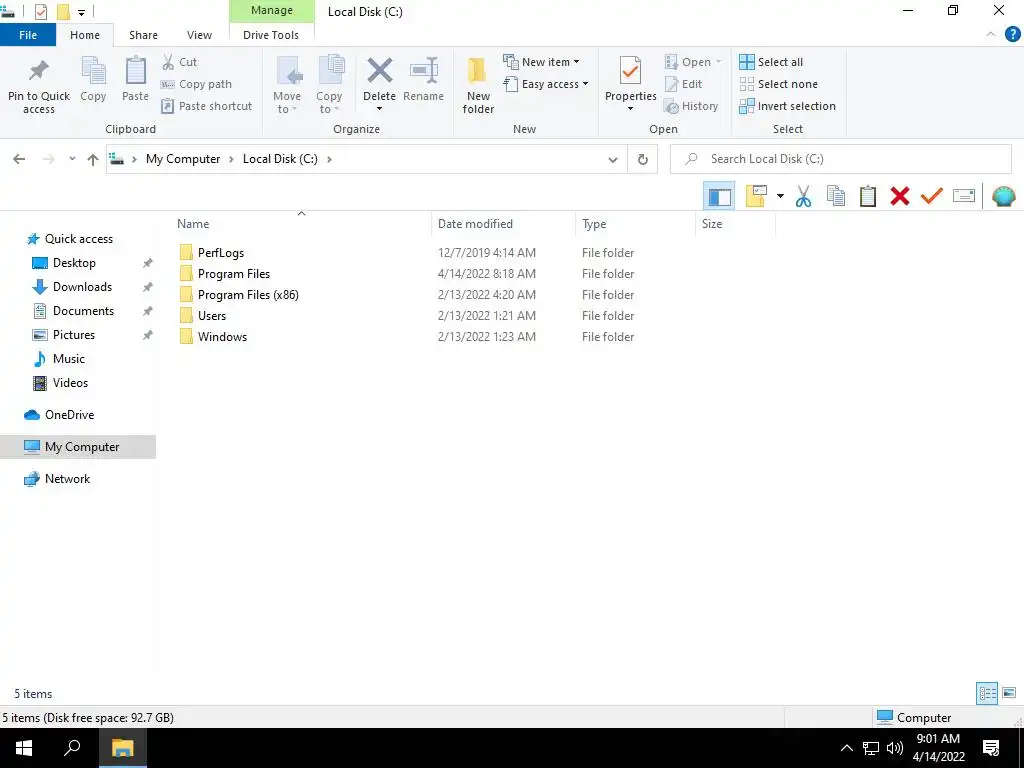This screenshot has height=768, width=1024.
Task: Open taskbar search magnifier
Action: coord(72,748)
